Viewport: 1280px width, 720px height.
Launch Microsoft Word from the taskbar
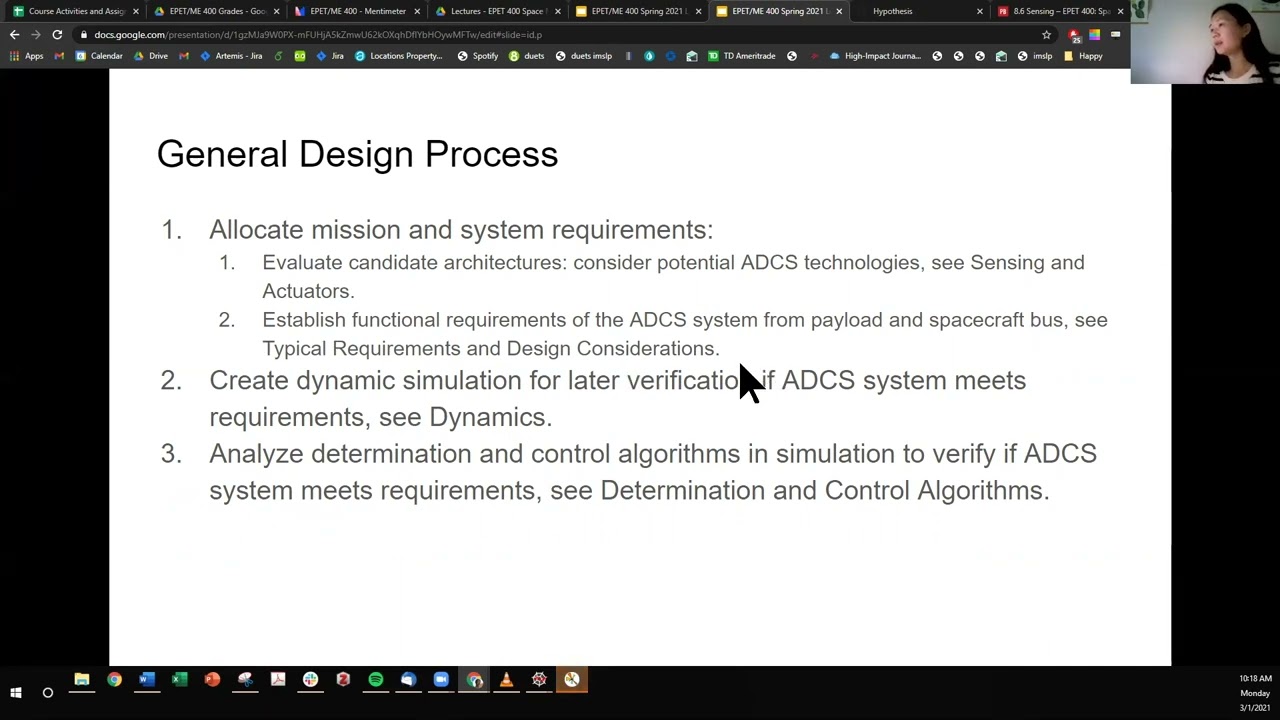pos(147,680)
